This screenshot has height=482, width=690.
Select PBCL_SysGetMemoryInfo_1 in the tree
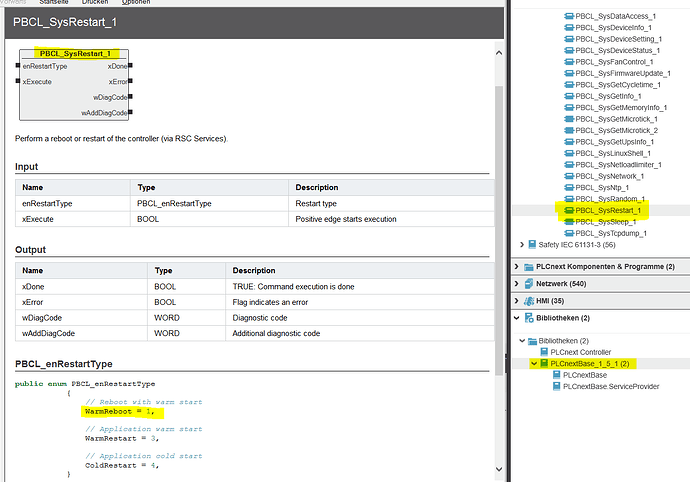621,108
